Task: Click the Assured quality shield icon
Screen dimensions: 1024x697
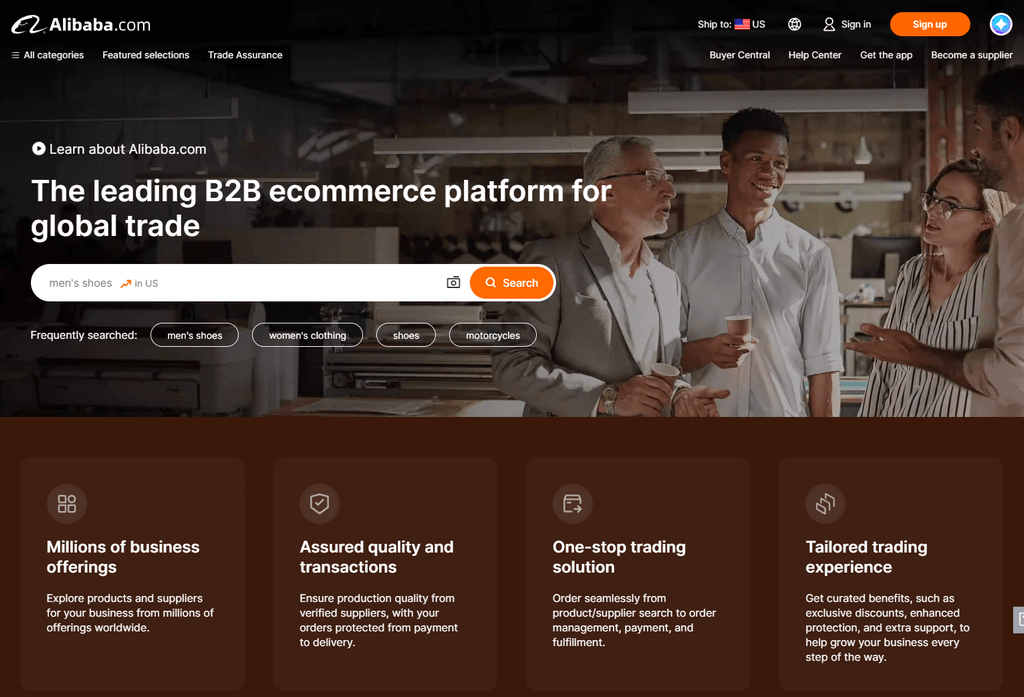Action: 319,504
